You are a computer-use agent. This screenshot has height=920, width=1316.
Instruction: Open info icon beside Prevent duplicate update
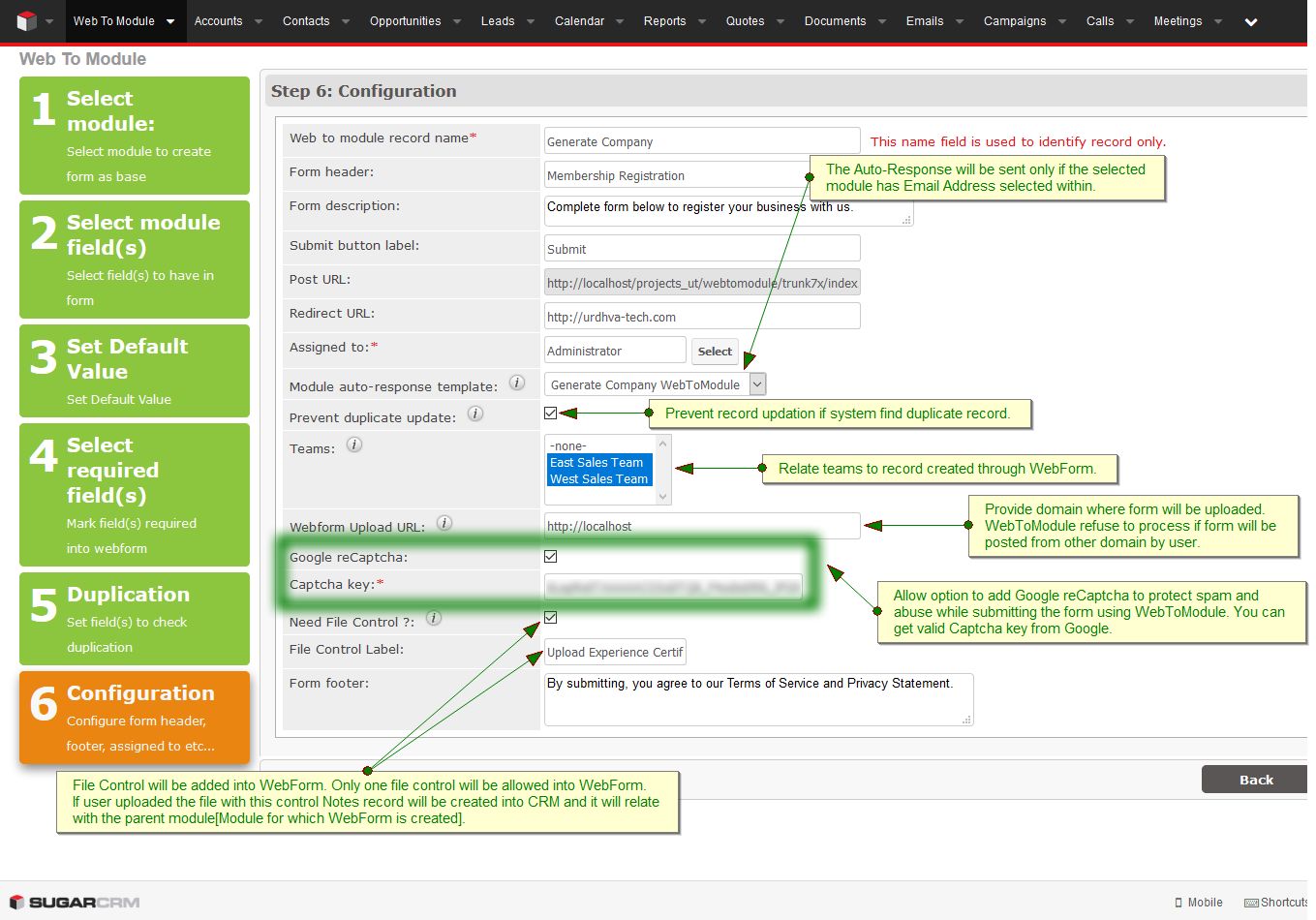pos(475,414)
